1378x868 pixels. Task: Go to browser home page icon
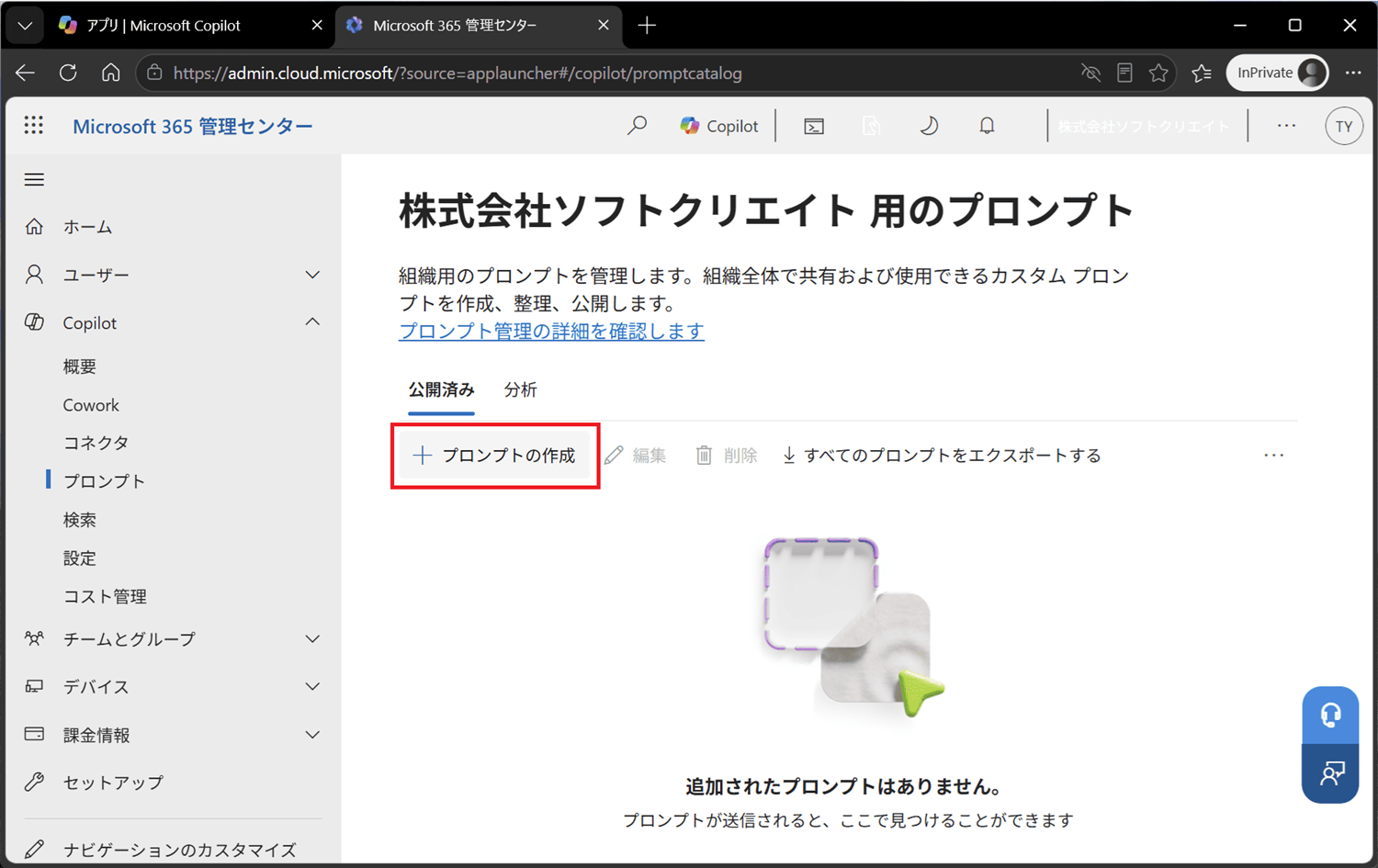tap(110, 73)
